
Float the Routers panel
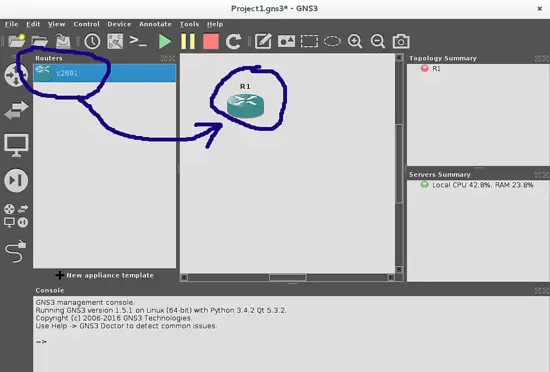coord(164,58)
